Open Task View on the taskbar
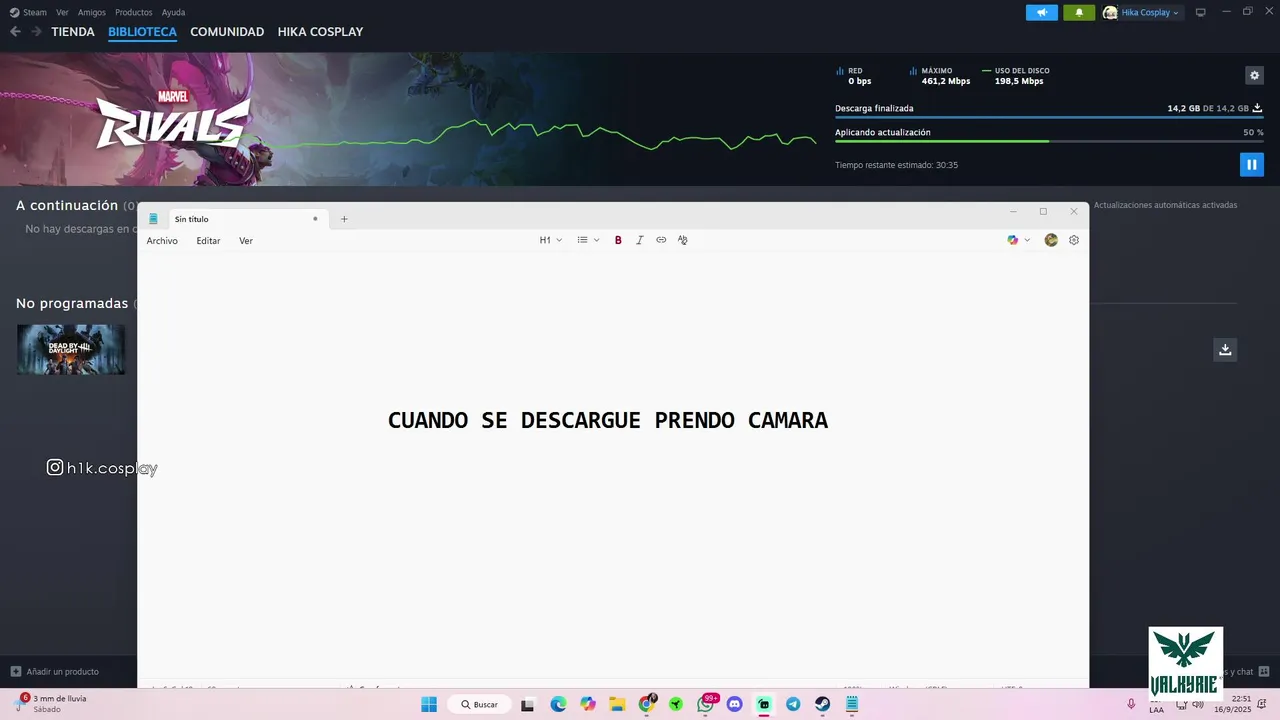The image size is (1280, 720). [x=528, y=704]
